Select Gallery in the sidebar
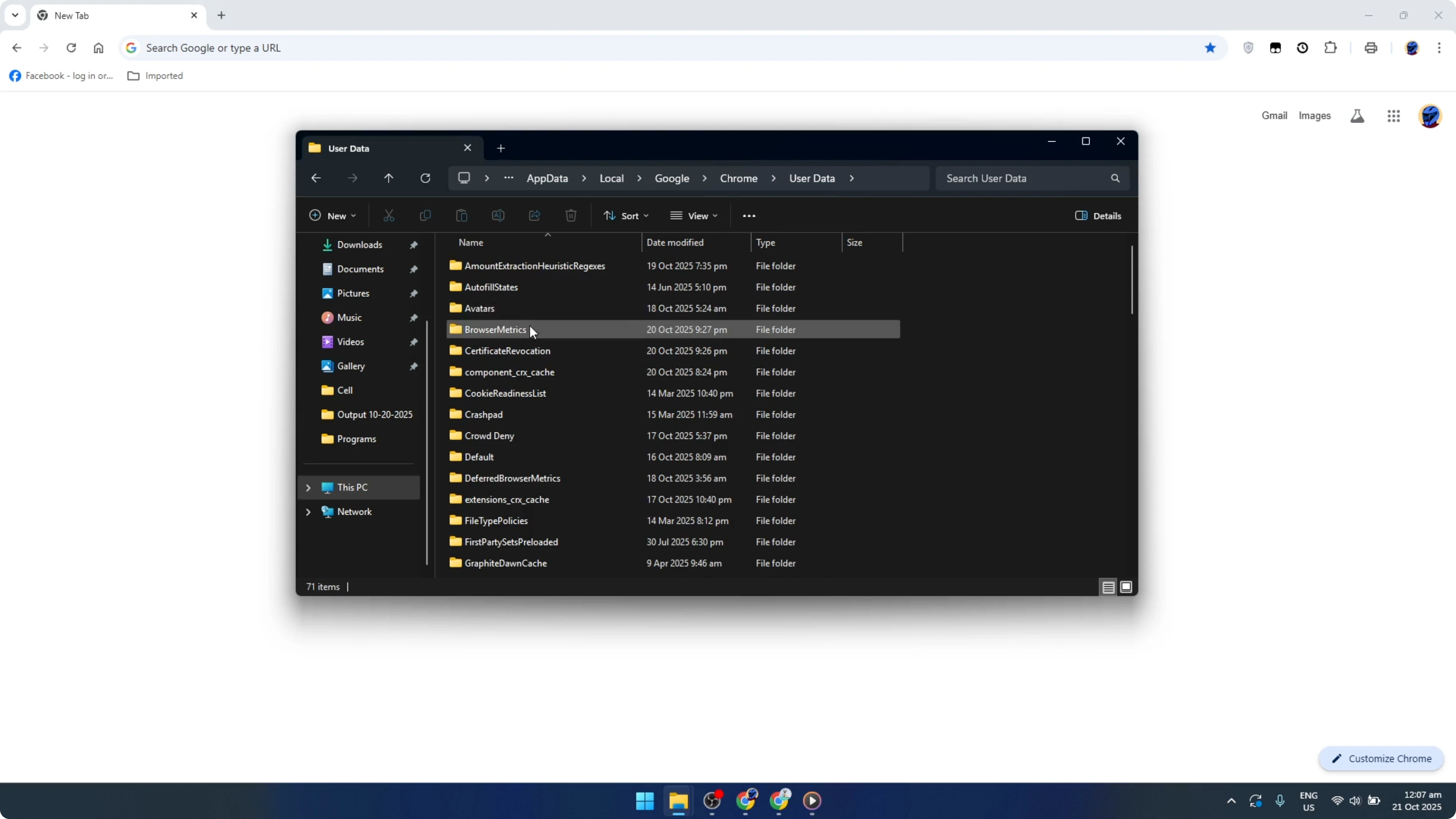Viewport: 1456px width, 819px height. pos(360,366)
